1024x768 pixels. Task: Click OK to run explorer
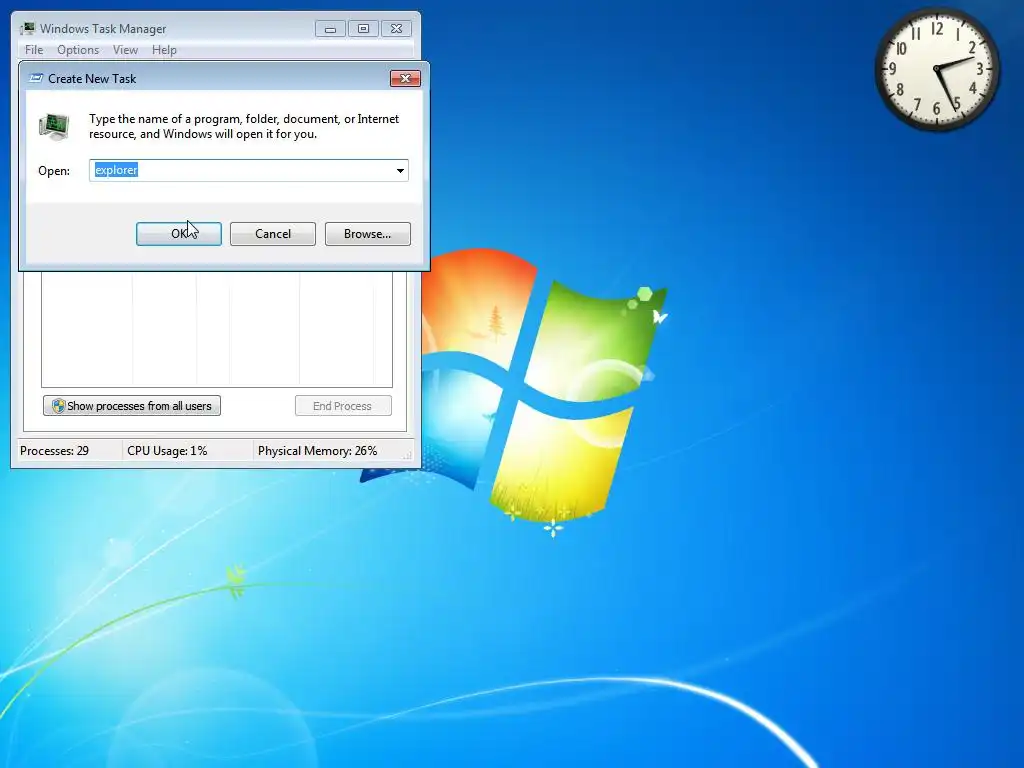(178, 234)
